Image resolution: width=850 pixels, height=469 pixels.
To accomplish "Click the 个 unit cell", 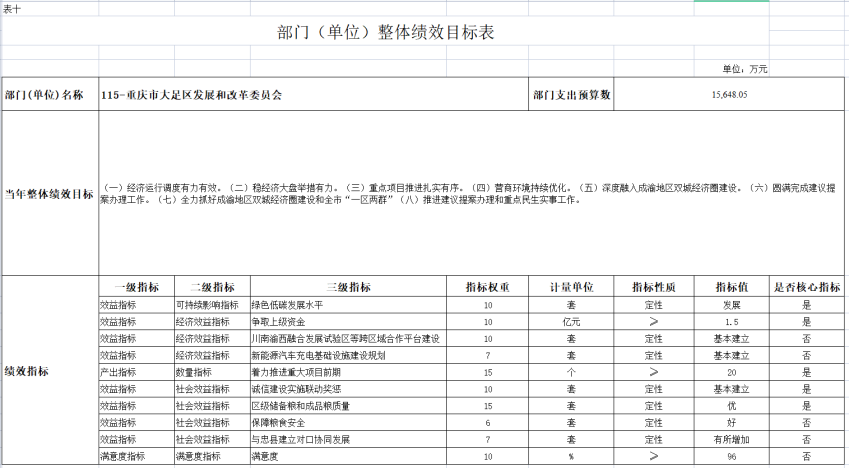I will [x=571, y=372].
